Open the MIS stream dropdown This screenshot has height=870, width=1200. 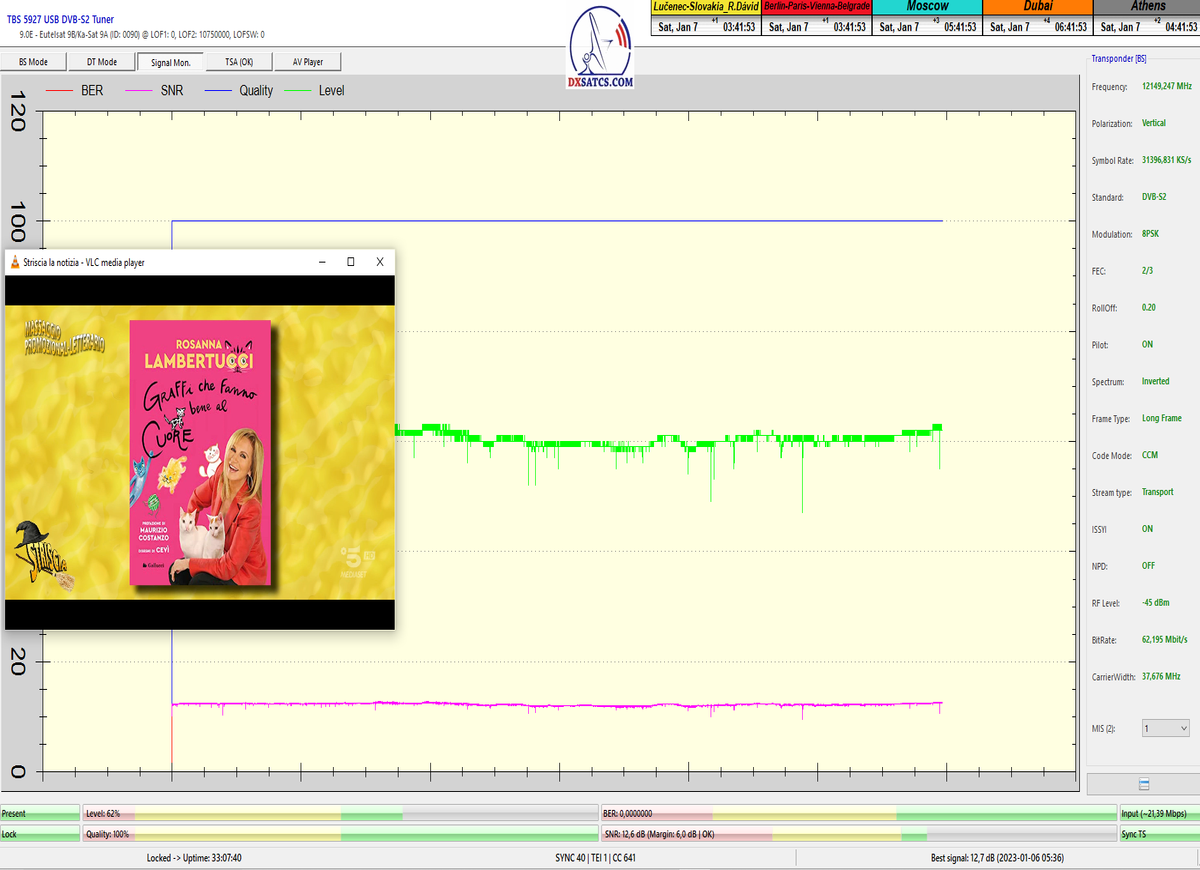pos(1165,729)
